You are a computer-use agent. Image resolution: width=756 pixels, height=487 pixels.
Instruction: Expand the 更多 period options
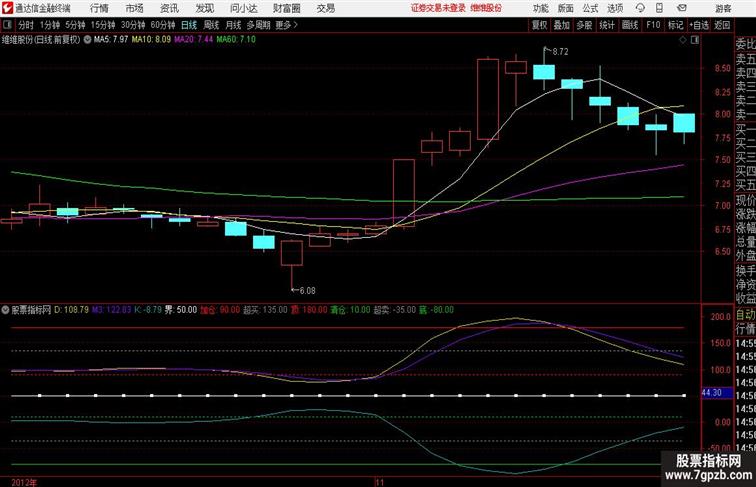[x=286, y=25]
